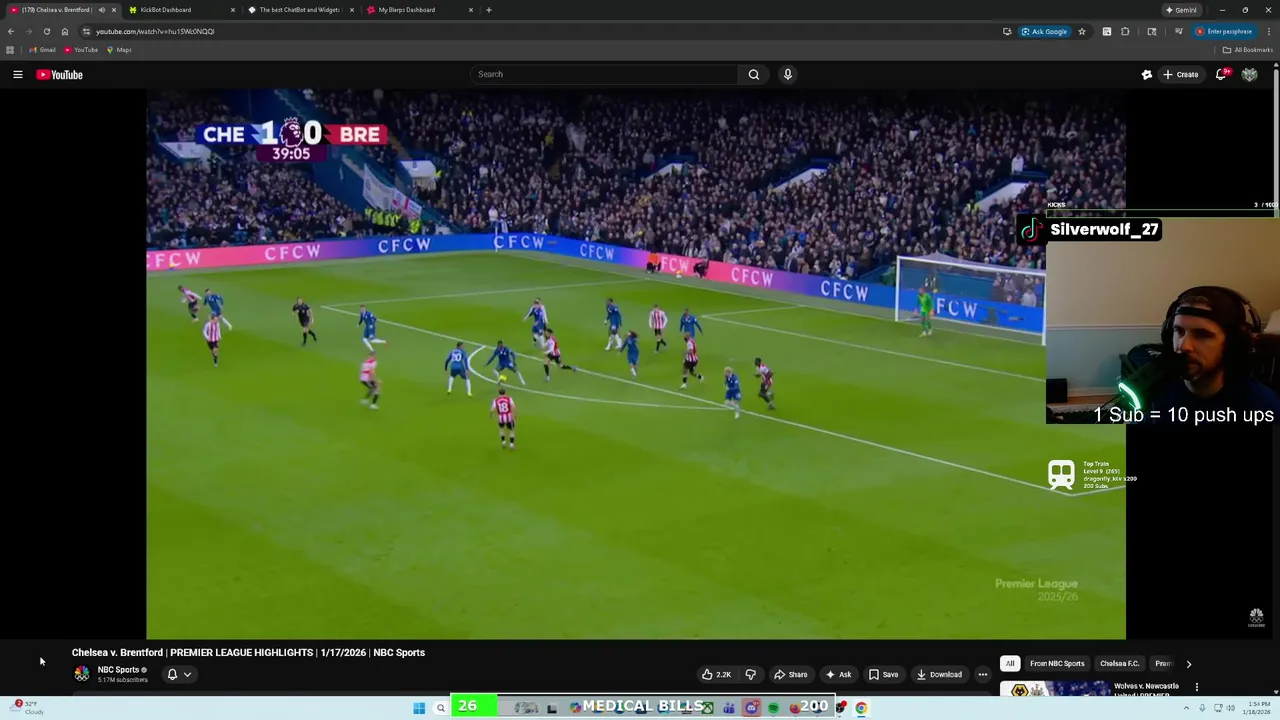Viewport: 1280px width, 720px height.
Task: Open Chrome three-dot menu
Action: point(1269,31)
